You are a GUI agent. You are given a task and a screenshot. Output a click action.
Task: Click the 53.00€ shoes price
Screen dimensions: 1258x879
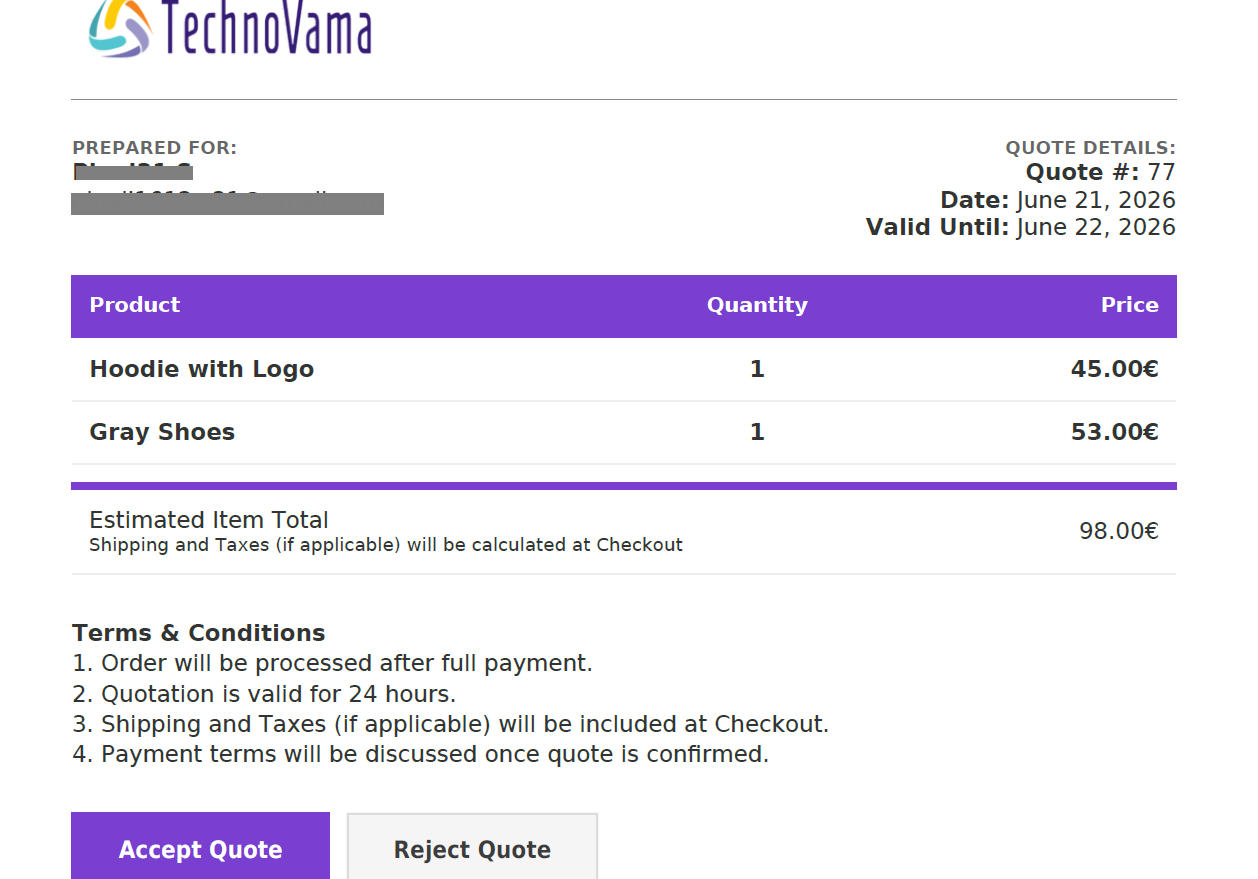(1115, 432)
